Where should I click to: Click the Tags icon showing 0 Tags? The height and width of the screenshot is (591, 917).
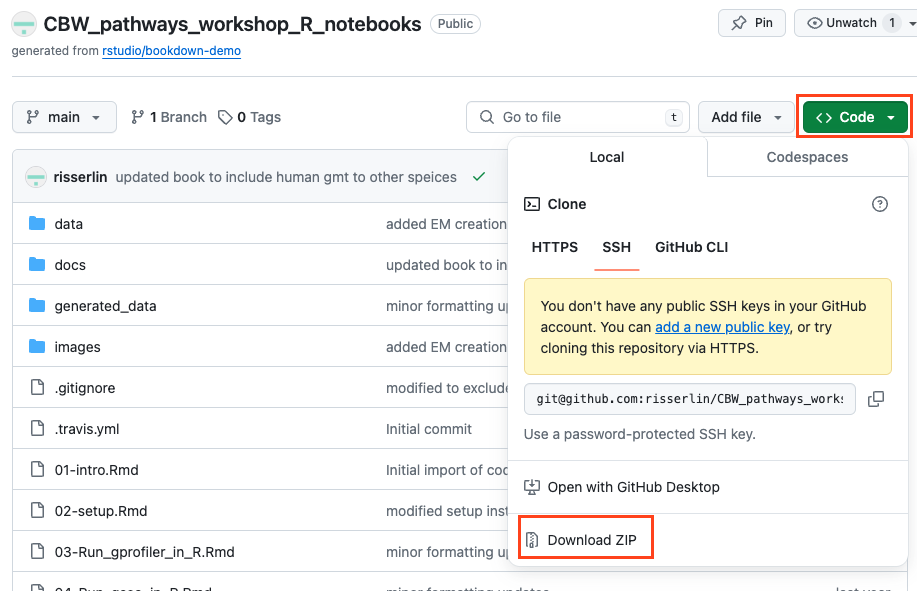click(x=225, y=117)
